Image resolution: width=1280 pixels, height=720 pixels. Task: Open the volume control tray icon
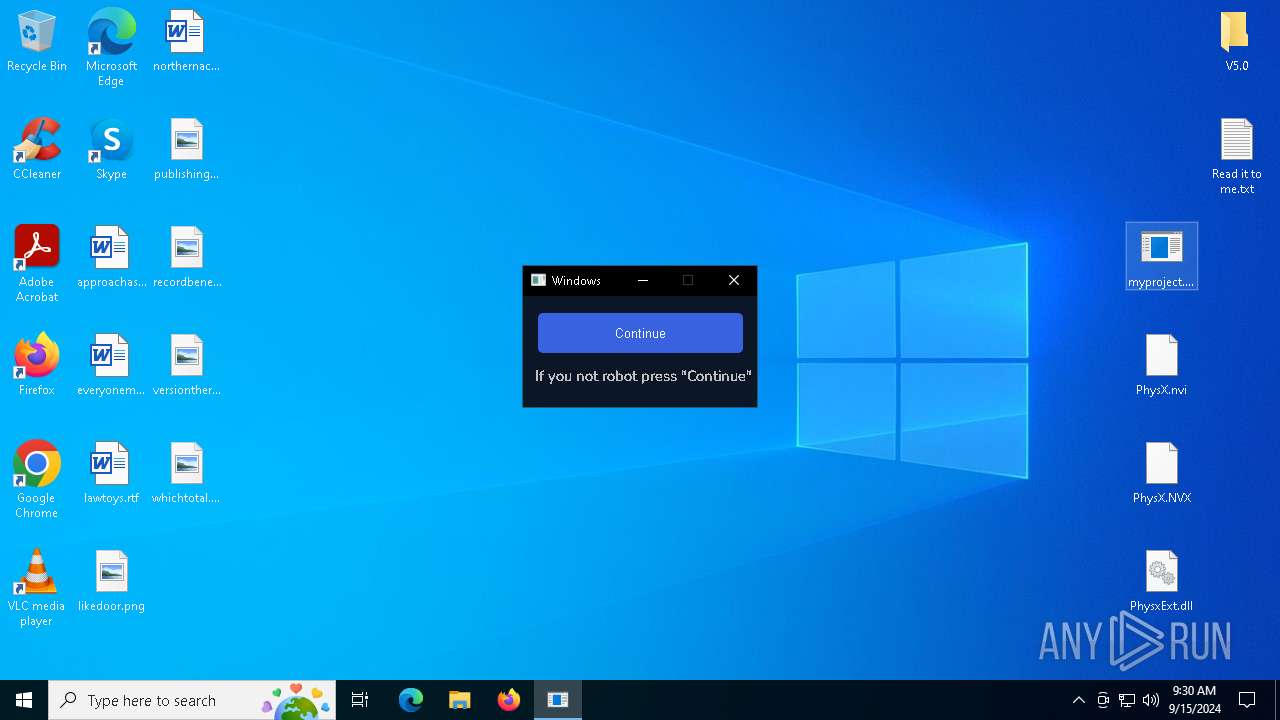(1151, 700)
